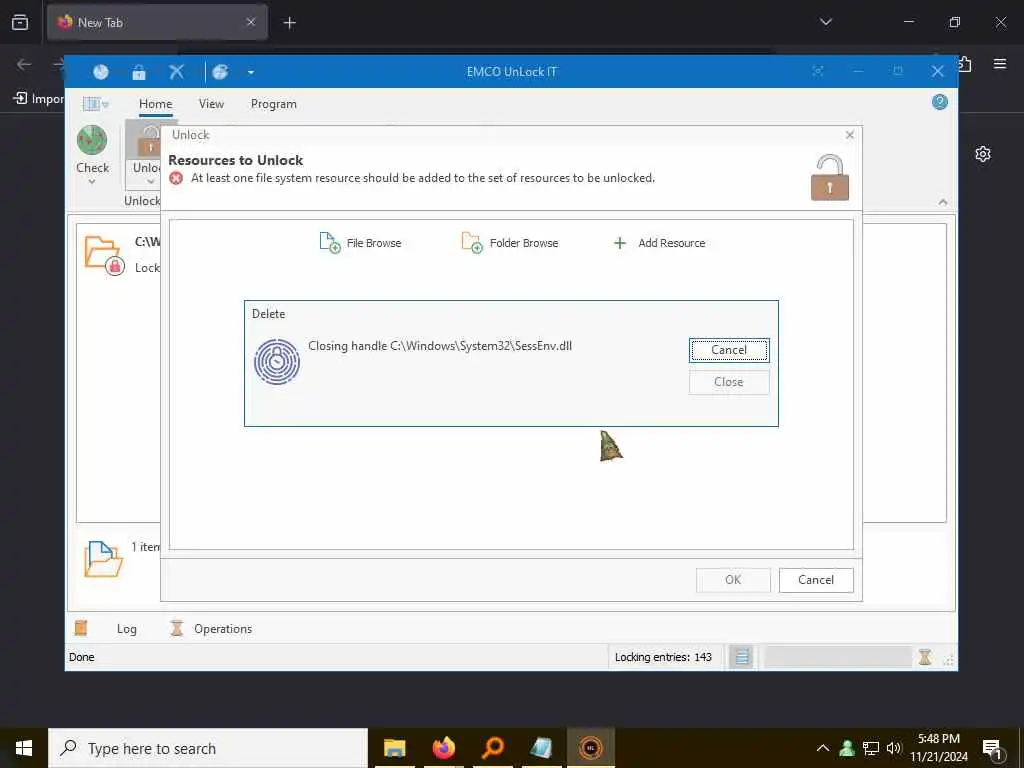1024x768 pixels.
Task: Click the browser back arrow
Action: coord(24,64)
